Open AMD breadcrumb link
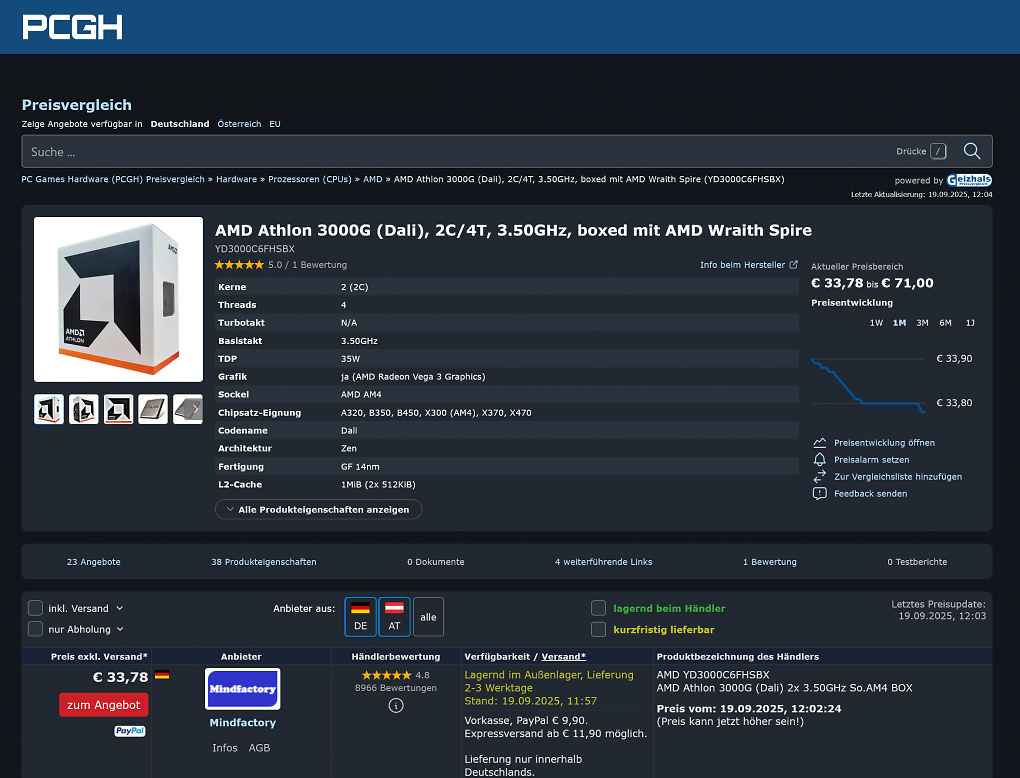1020x778 pixels. [373, 179]
